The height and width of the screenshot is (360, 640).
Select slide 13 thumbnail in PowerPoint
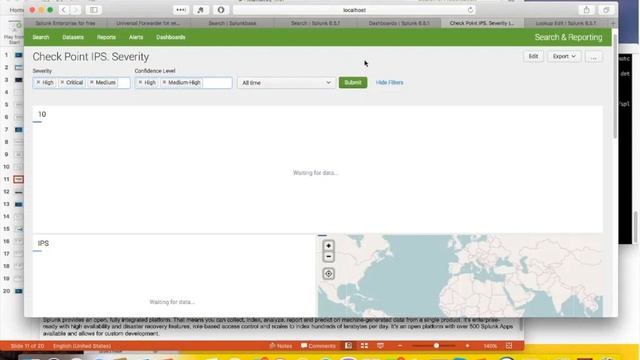point(18,204)
